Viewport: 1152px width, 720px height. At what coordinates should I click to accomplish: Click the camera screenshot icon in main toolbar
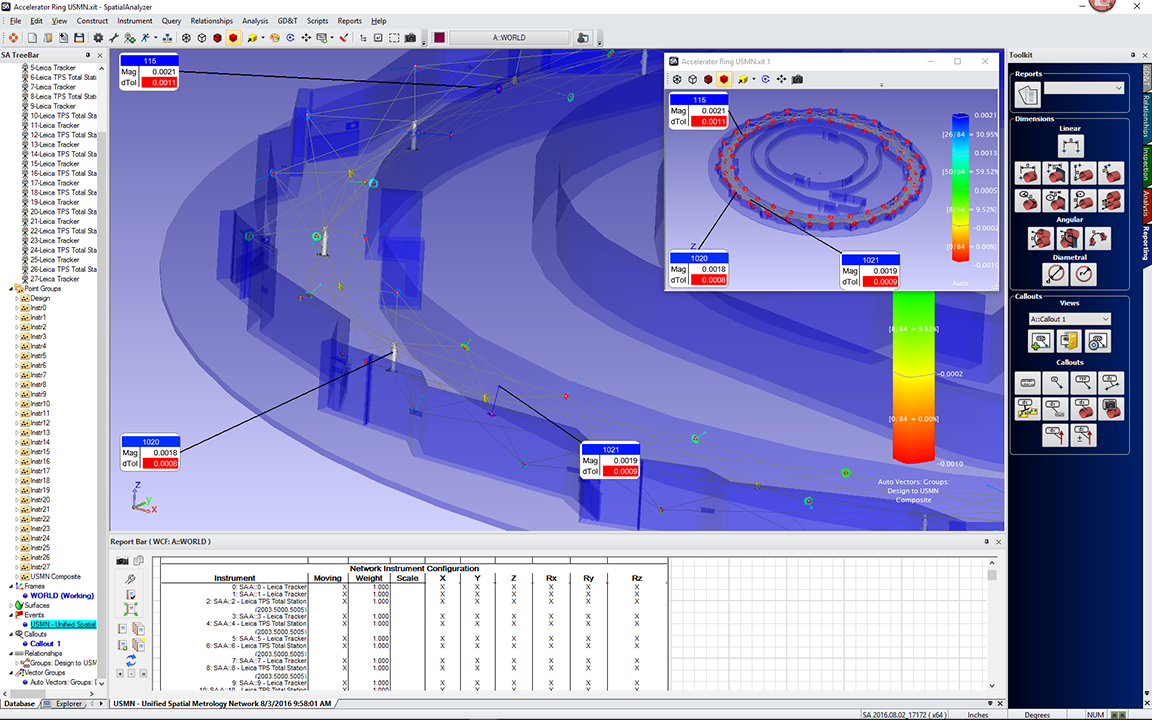click(x=410, y=38)
